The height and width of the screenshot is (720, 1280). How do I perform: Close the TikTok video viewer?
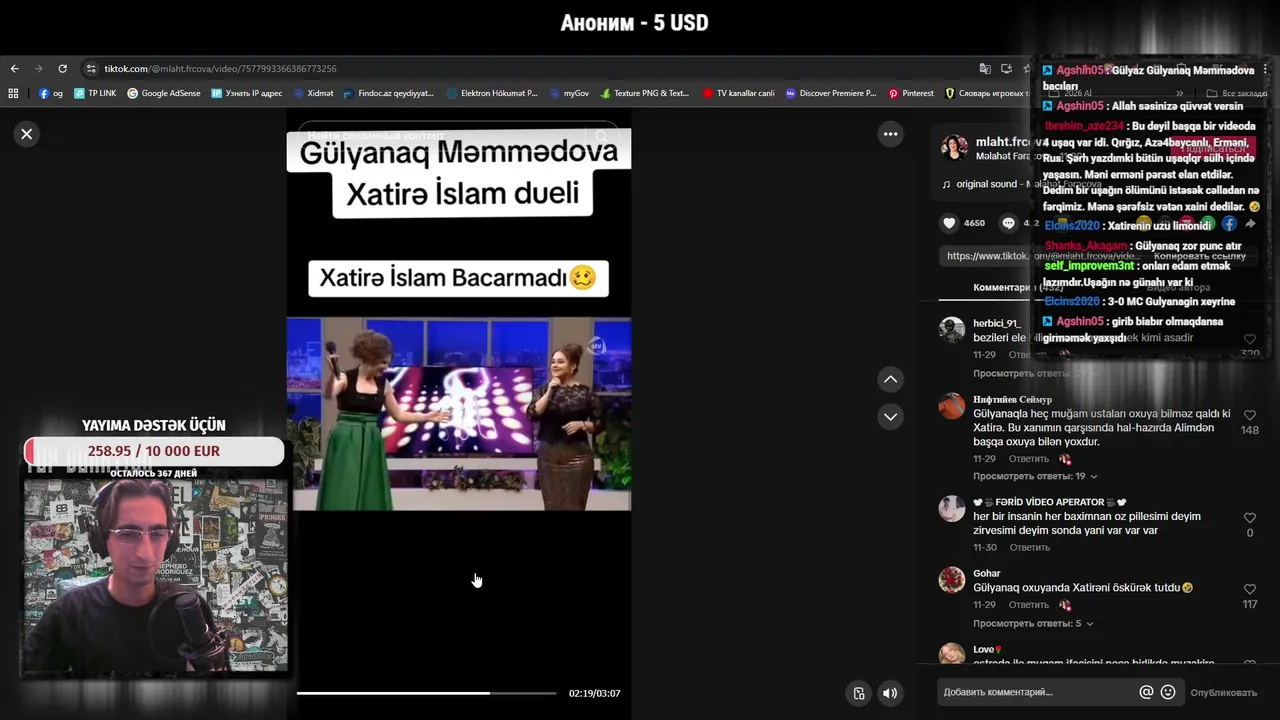27,134
